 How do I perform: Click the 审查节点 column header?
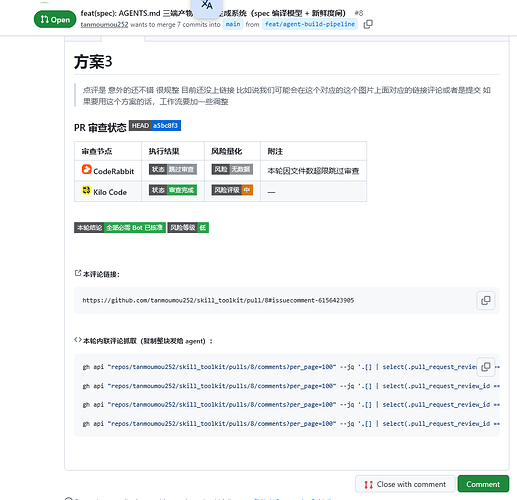pos(97,151)
